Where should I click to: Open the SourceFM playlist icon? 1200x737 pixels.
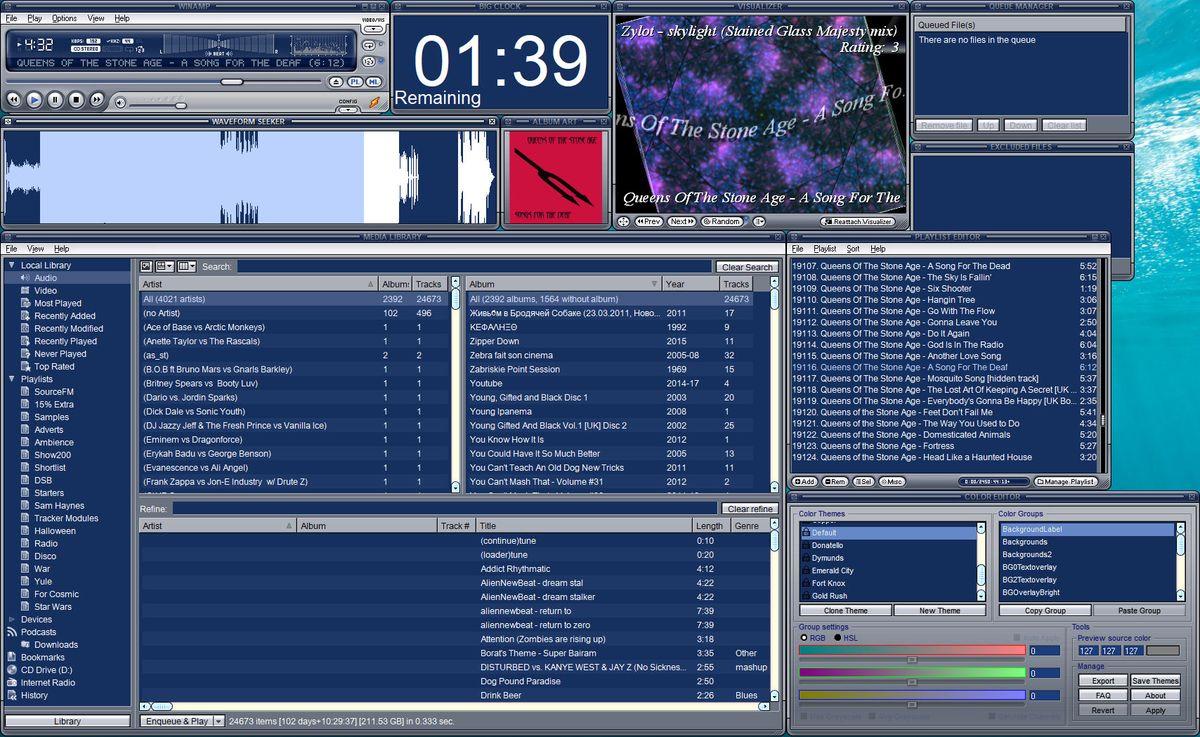tap(25, 392)
